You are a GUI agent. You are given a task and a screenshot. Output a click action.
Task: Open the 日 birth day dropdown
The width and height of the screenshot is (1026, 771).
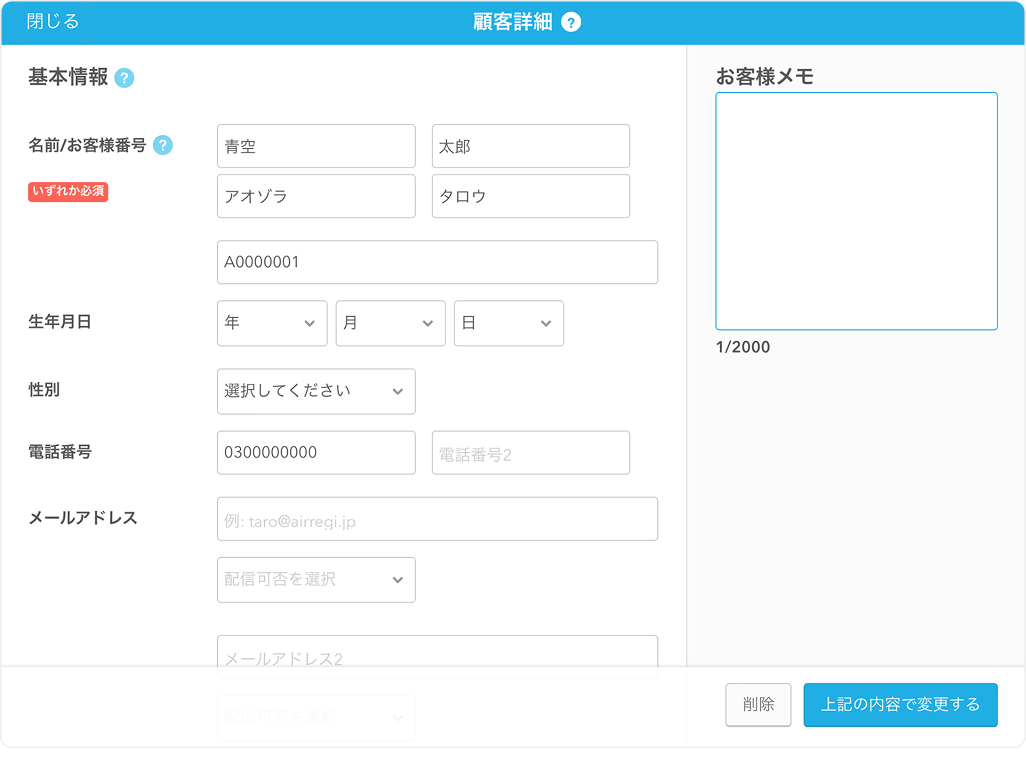tap(508, 323)
